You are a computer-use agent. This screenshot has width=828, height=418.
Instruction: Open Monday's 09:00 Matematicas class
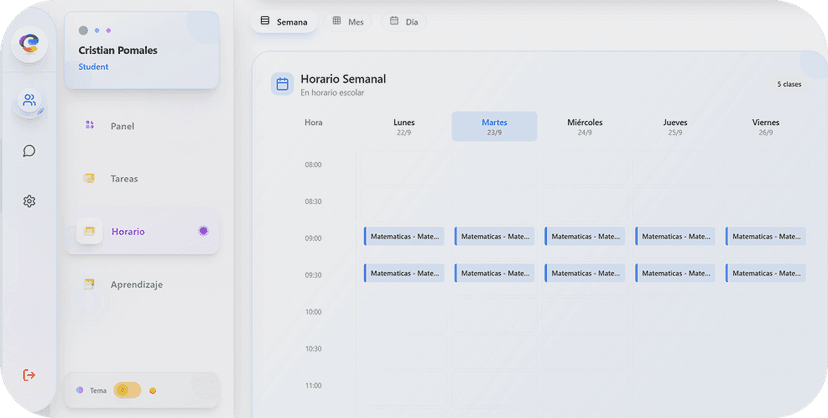tap(404, 236)
